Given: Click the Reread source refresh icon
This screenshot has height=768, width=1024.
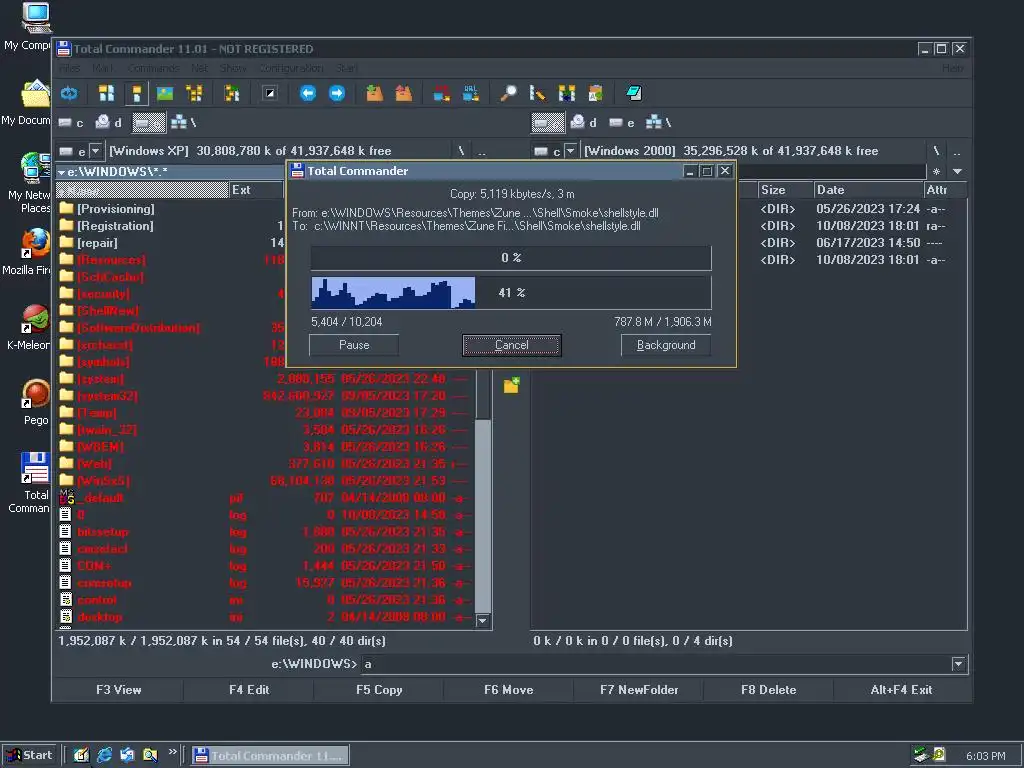Looking at the screenshot, I should [x=69, y=93].
